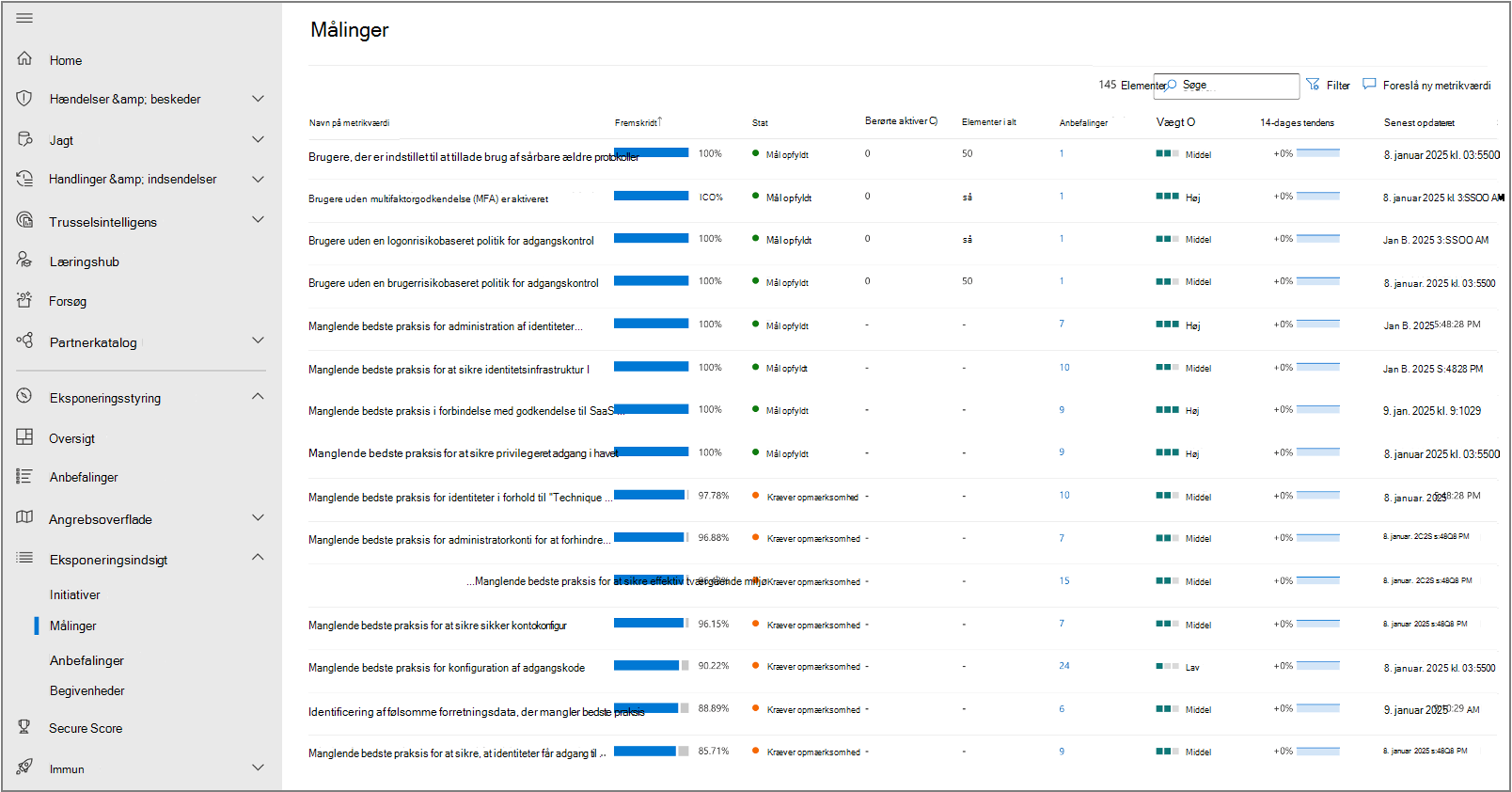Click the info icon next to Berørte aktiver
This screenshot has width=1512, height=792.
tap(933, 121)
